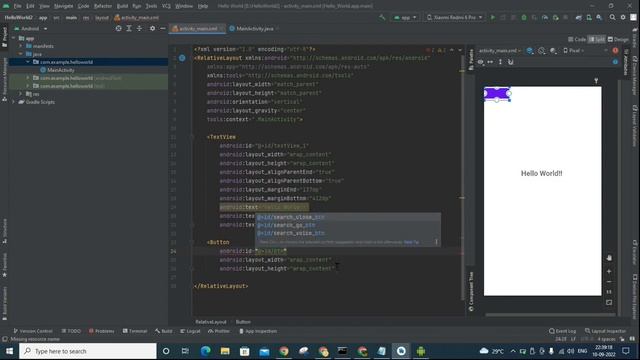Open File Explorer from the taskbar
This screenshot has width=640, height=360.
(225, 351)
